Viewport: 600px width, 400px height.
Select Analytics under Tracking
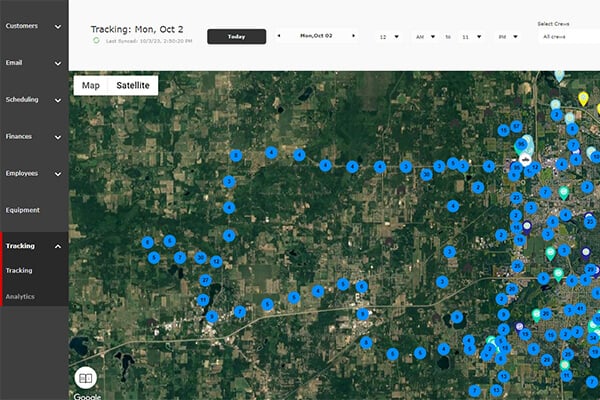coord(20,296)
